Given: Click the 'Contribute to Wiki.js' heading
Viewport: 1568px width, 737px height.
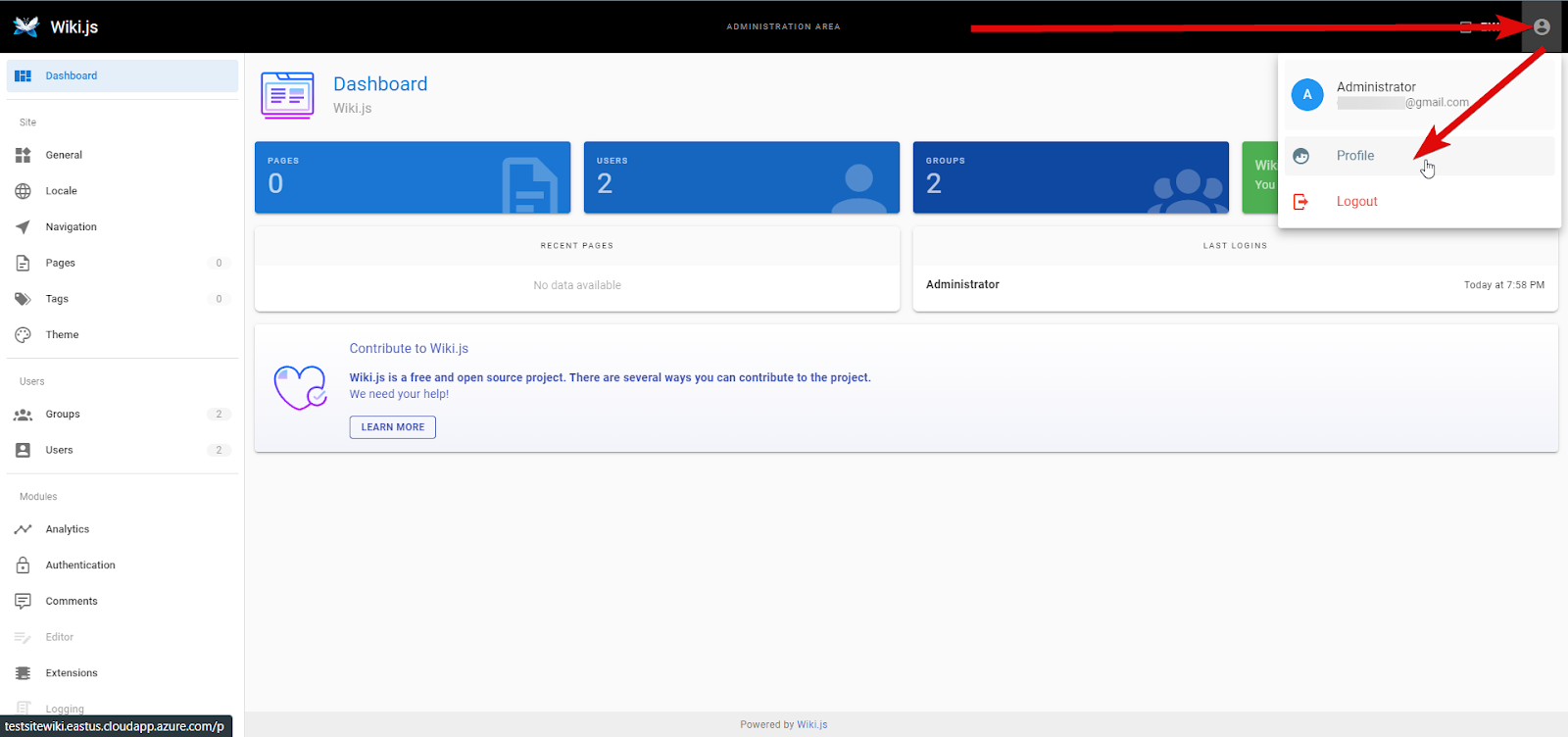Looking at the screenshot, I should click(x=409, y=349).
